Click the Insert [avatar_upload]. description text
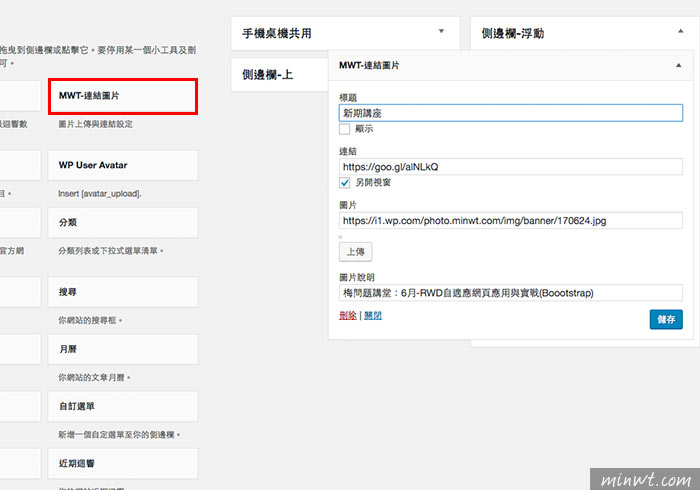The image size is (700, 490). point(100,194)
